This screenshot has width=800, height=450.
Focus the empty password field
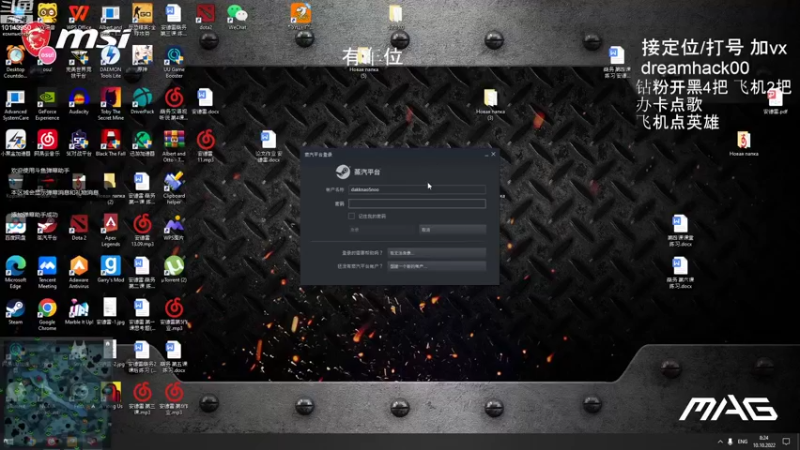(x=417, y=204)
